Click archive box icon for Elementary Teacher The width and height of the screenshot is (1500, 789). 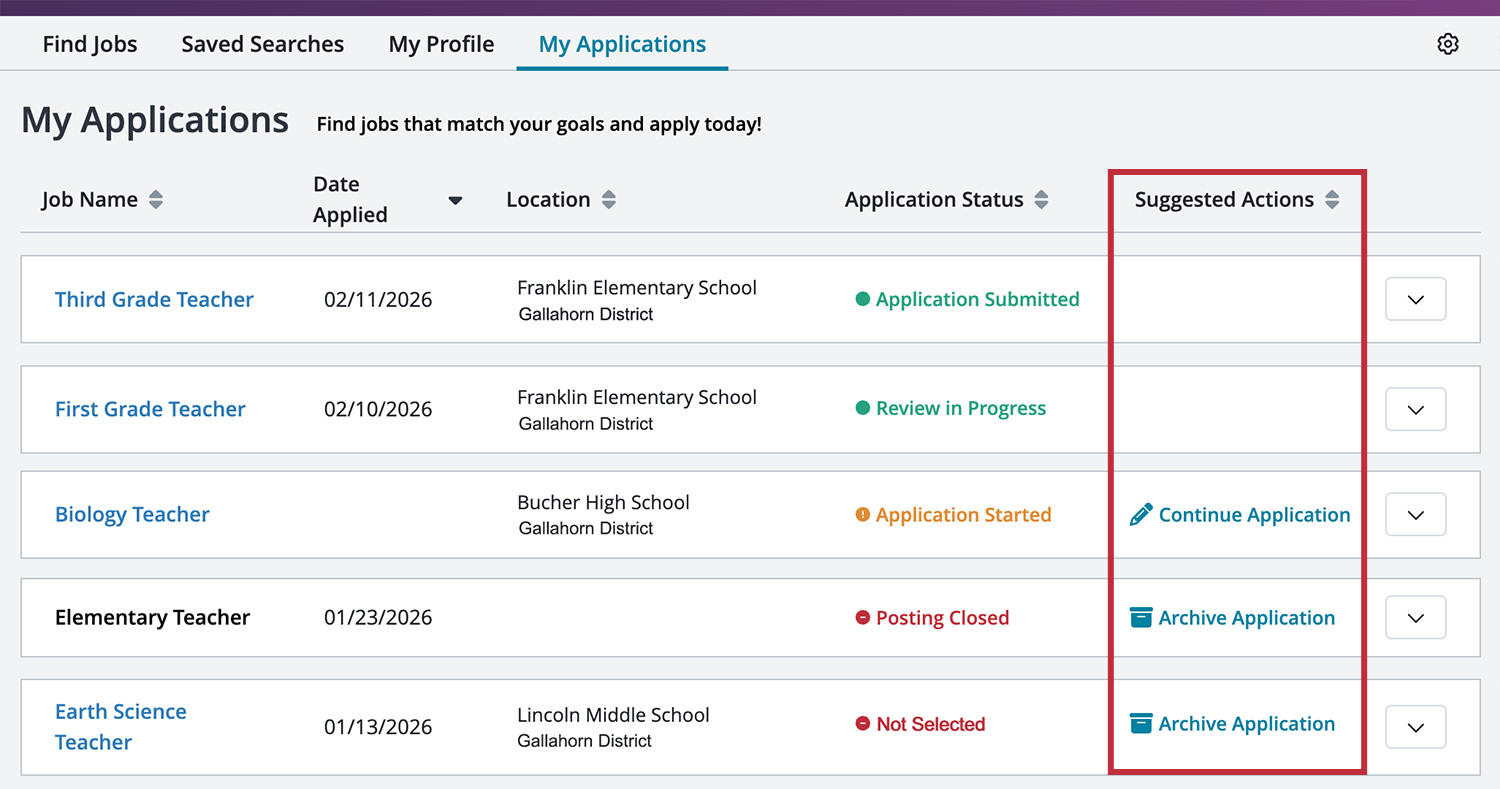(1141, 618)
